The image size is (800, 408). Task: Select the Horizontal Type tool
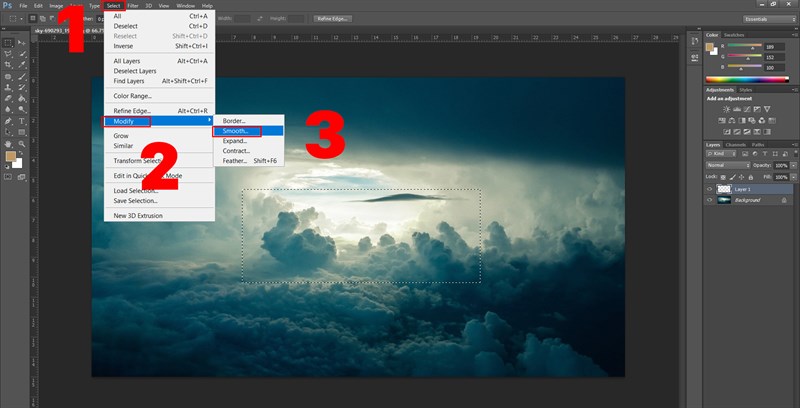(22, 120)
